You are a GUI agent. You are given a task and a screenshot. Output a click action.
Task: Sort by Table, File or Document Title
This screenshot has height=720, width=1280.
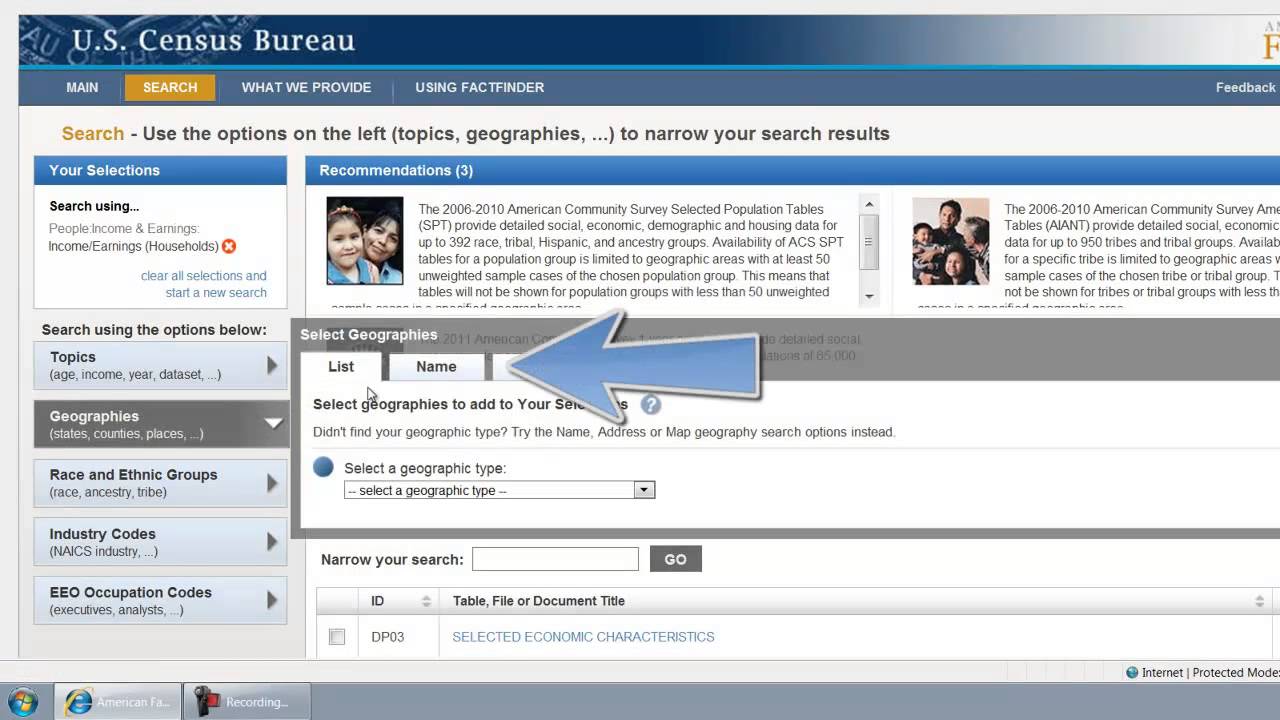pos(856,601)
